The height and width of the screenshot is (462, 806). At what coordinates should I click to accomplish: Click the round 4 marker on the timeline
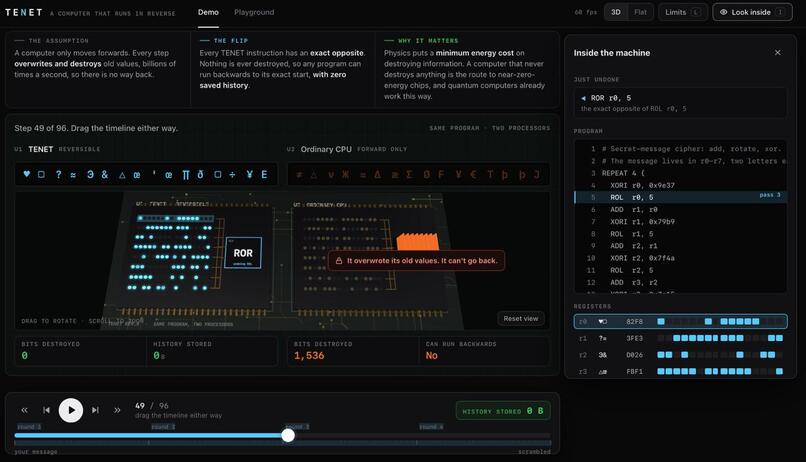tap(431, 427)
